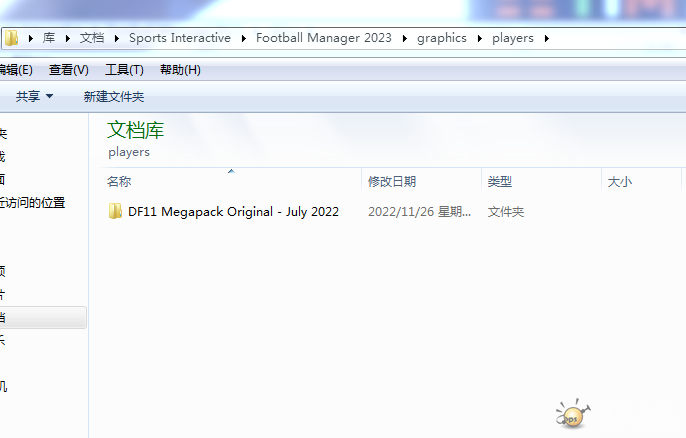The image size is (686, 438).
Task: Open the 帮助(H) menu
Action: point(180,70)
